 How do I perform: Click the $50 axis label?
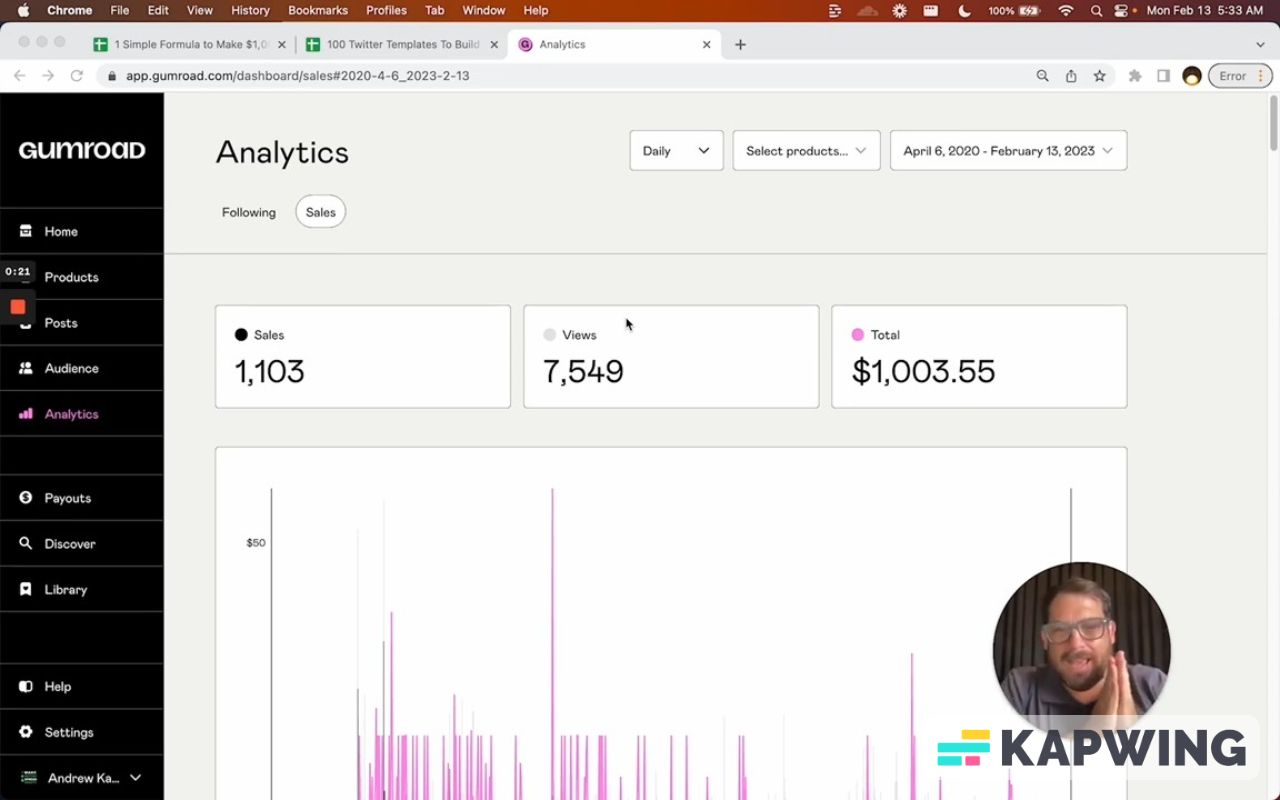click(256, 543)
